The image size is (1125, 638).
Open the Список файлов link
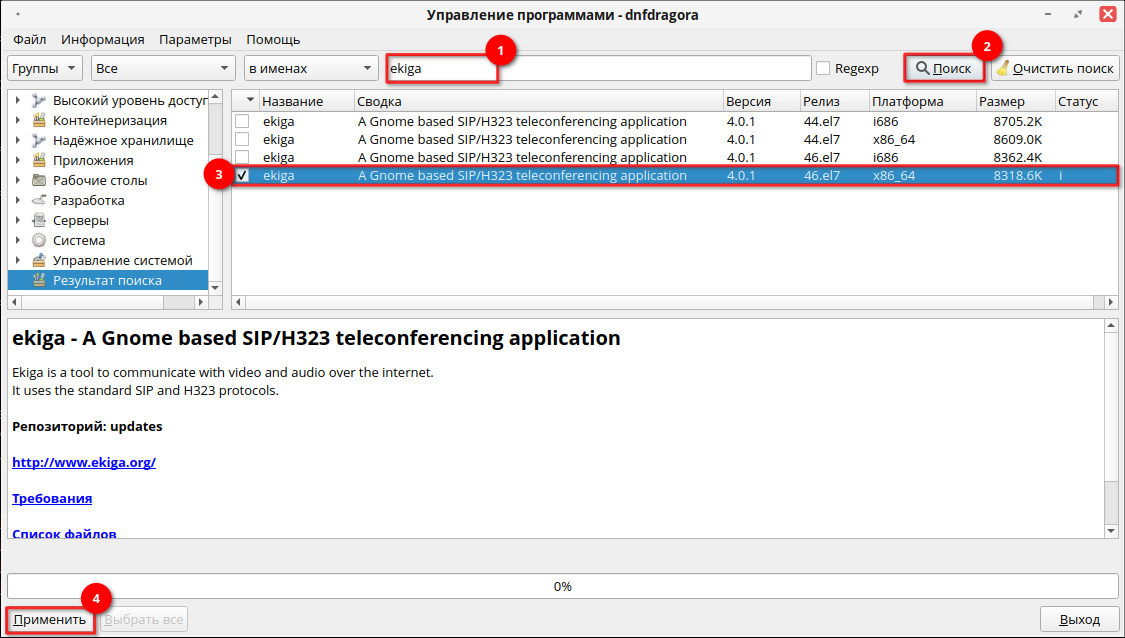tap(65, 533)
